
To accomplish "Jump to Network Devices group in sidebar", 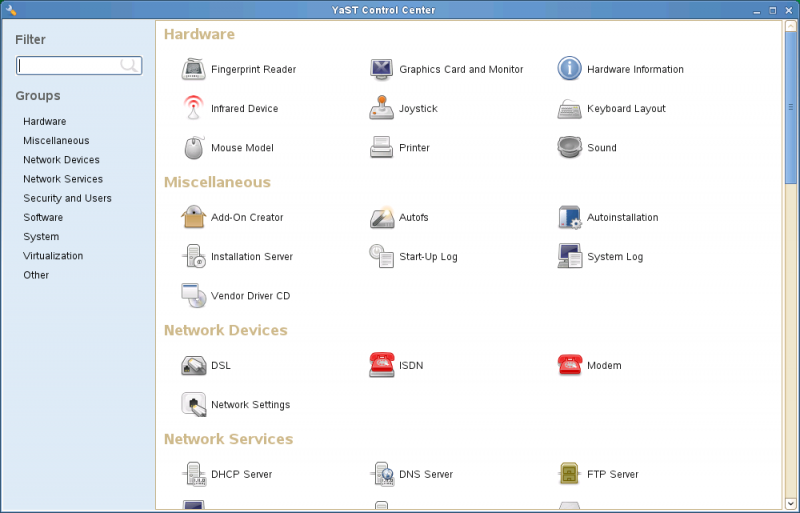I will tap(61, 160).
